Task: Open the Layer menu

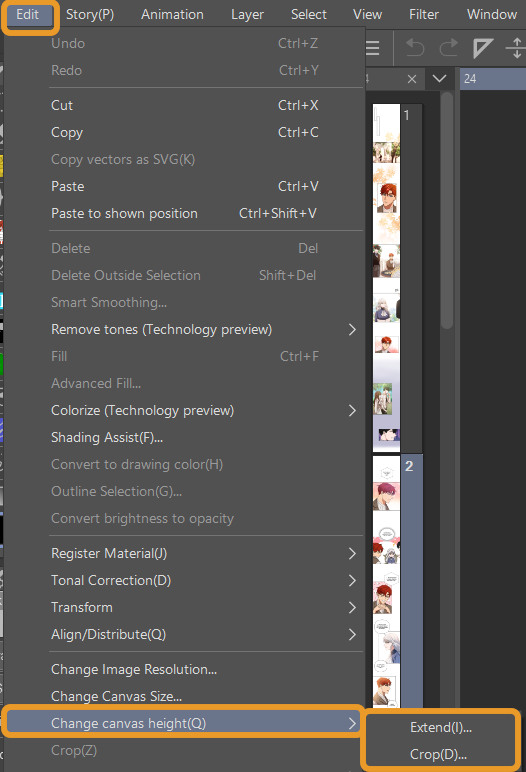Action: point(247,15)
